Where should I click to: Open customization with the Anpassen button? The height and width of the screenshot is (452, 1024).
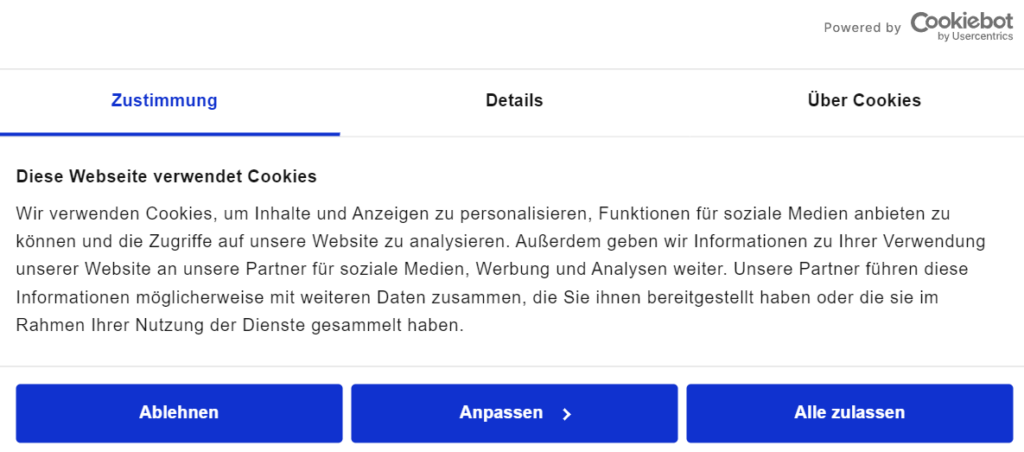514,413
